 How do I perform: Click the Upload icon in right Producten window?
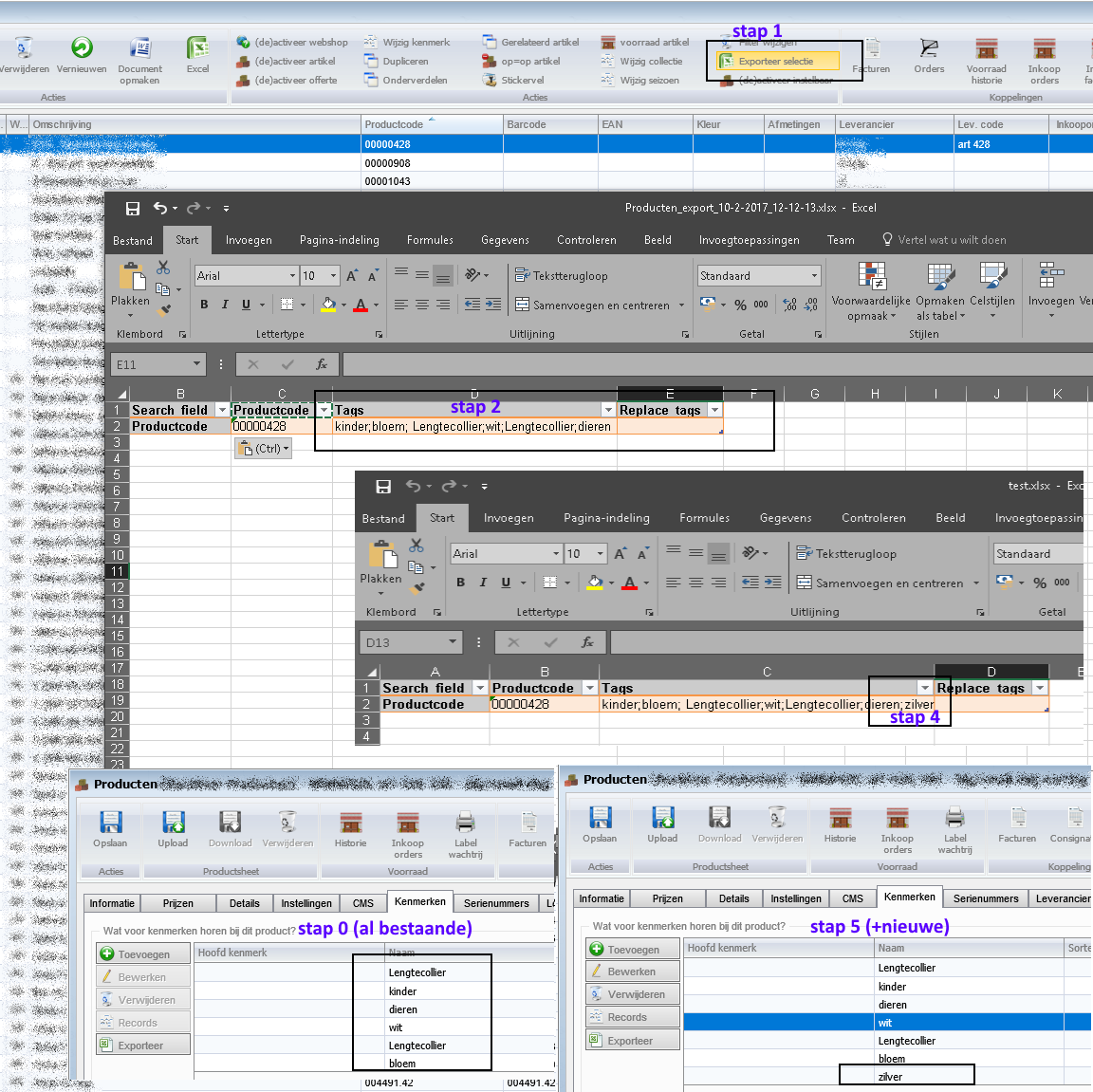(x=662, y=818)
